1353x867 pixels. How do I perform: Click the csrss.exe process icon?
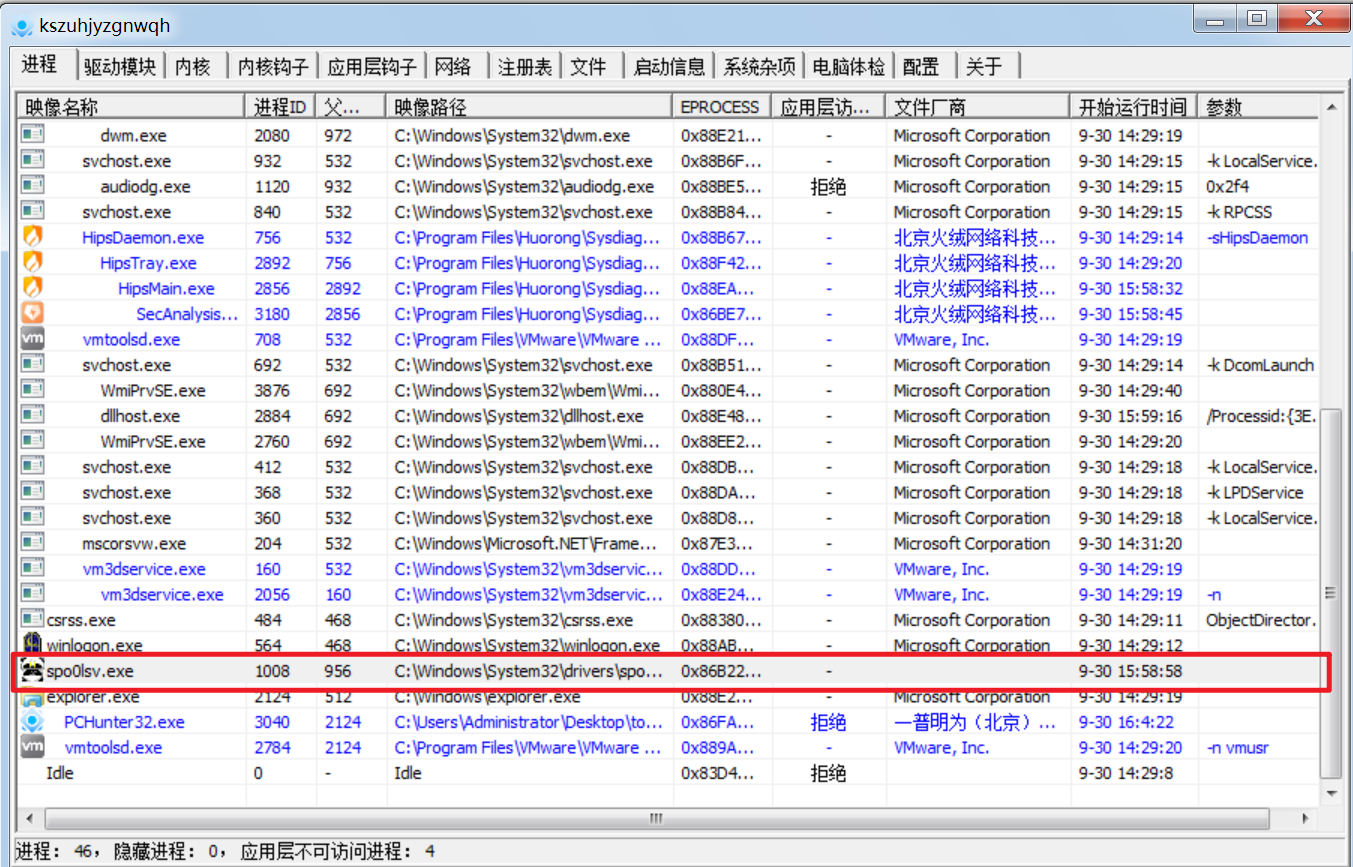pos(32,620)
